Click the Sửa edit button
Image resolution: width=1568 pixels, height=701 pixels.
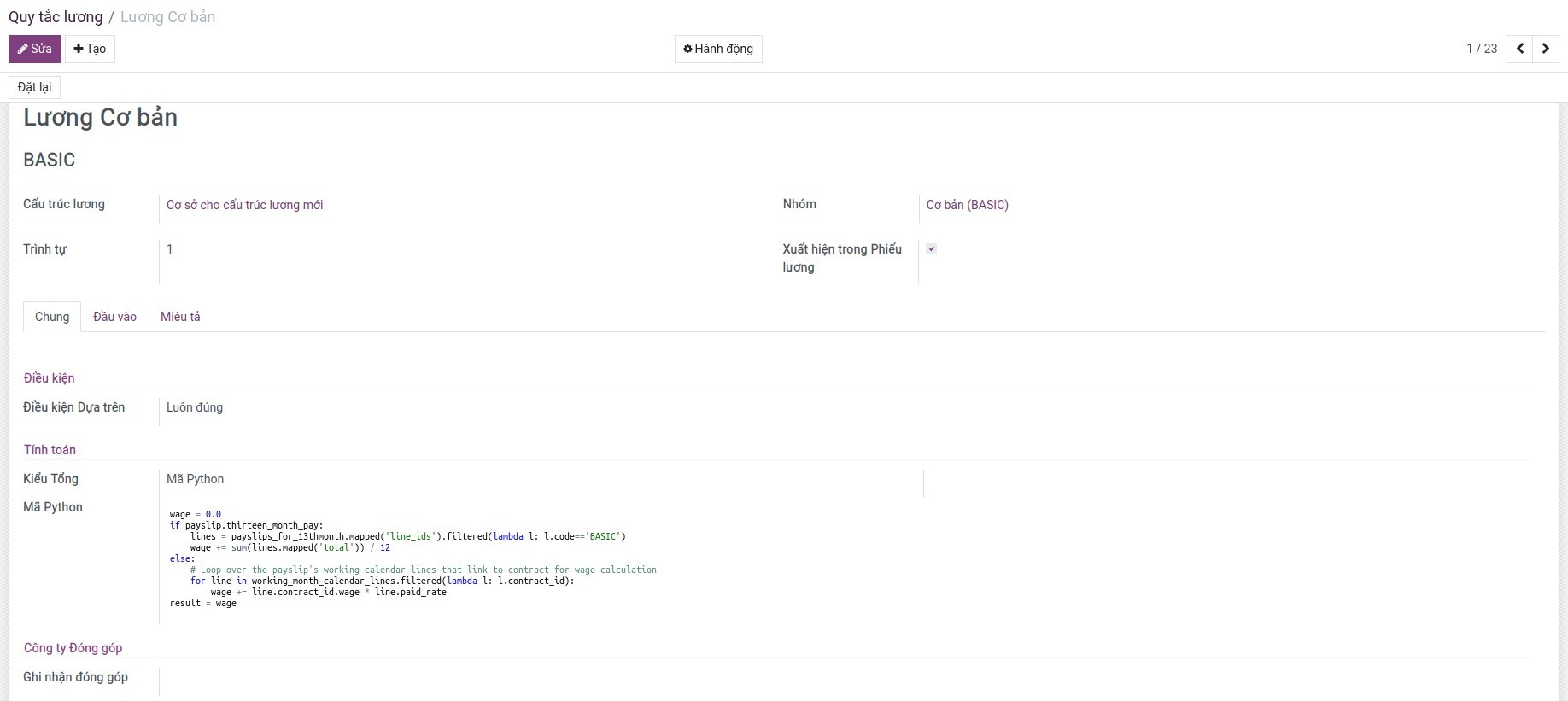tap(35, 49)
